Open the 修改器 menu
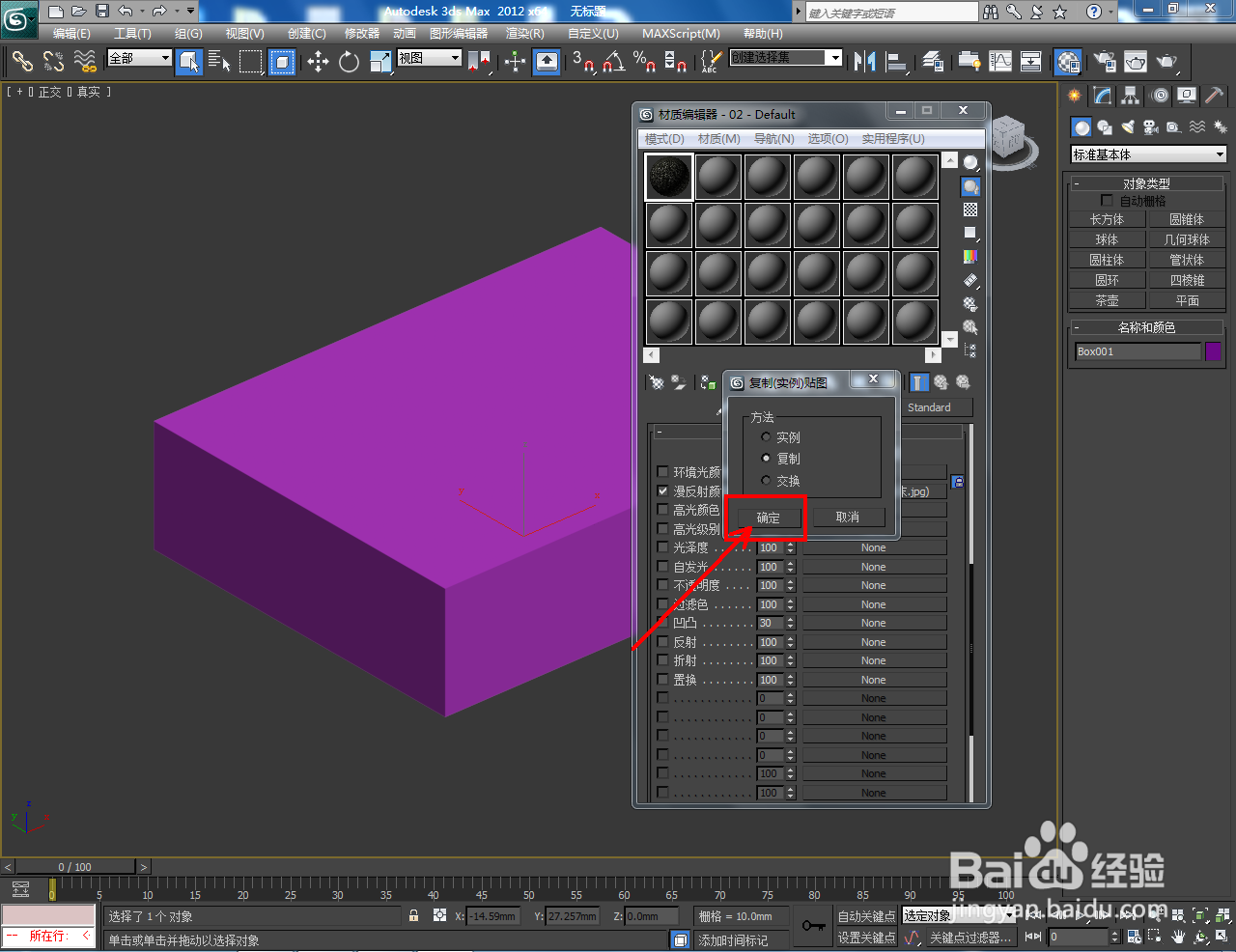 (x=362, y=34)
